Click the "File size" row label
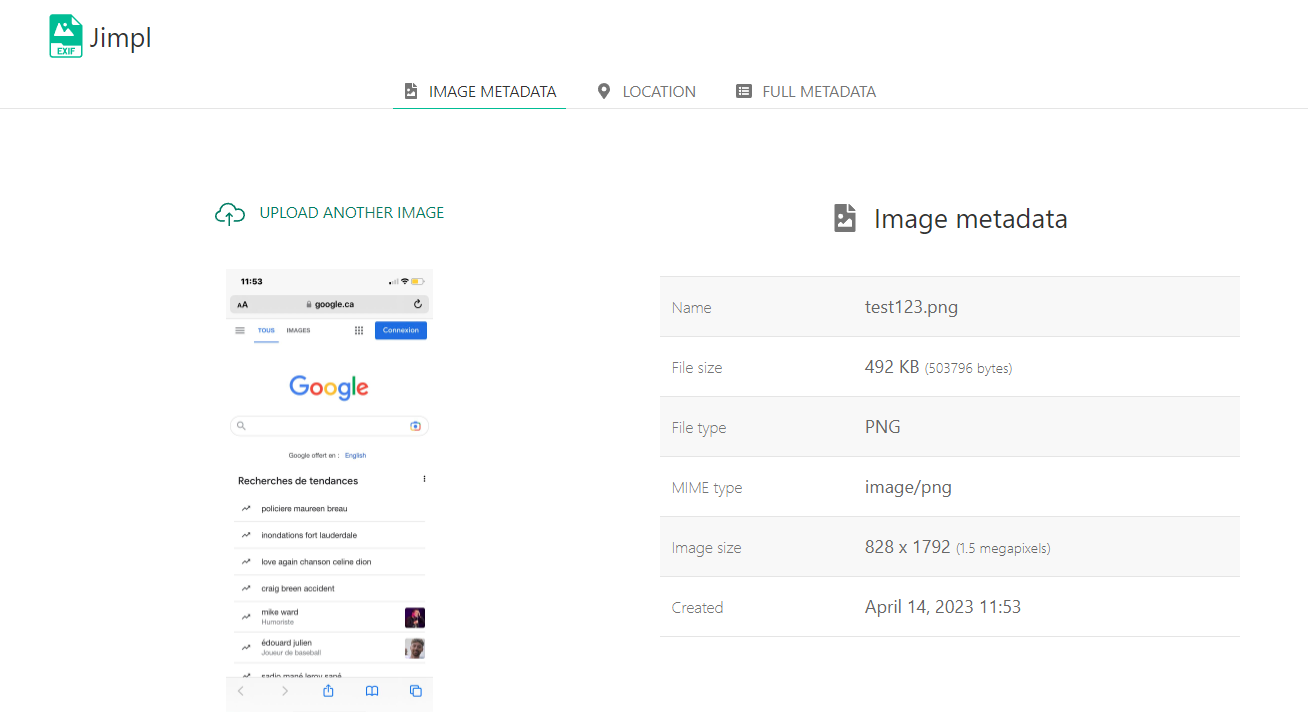The height and width of the screenshot is (712, 1308). tap(697, 368)
